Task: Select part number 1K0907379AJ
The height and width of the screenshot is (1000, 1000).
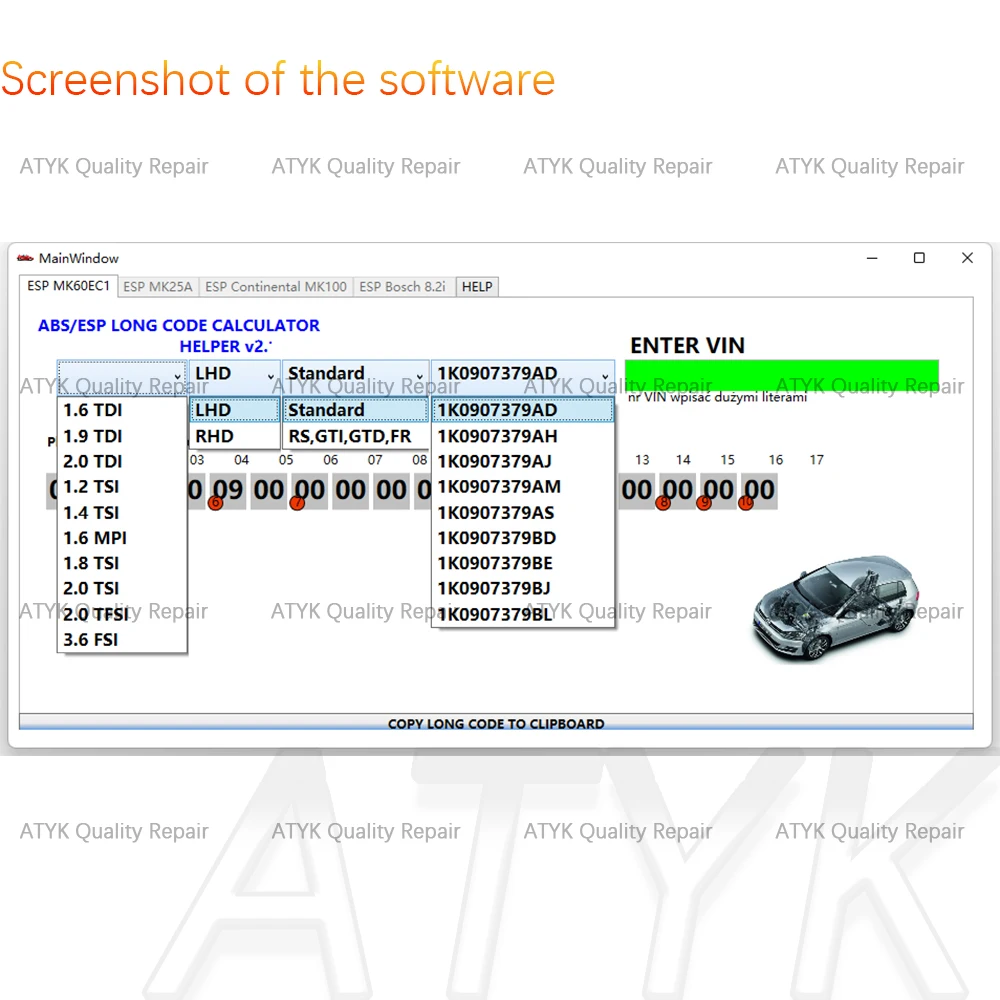Action: click(x=523, y=462)
